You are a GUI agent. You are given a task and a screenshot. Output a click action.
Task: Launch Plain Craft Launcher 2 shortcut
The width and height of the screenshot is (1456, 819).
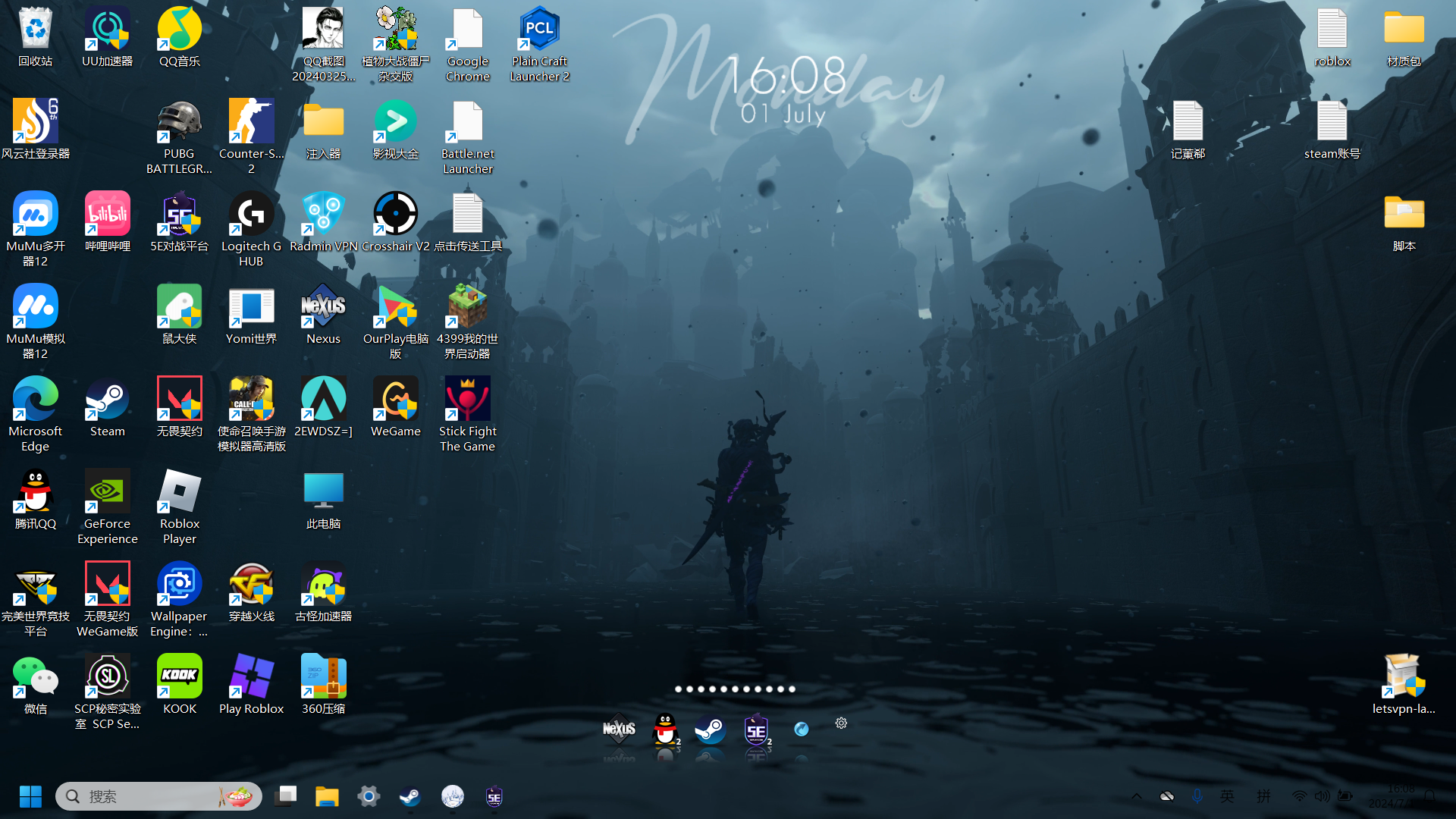point(540,44)
